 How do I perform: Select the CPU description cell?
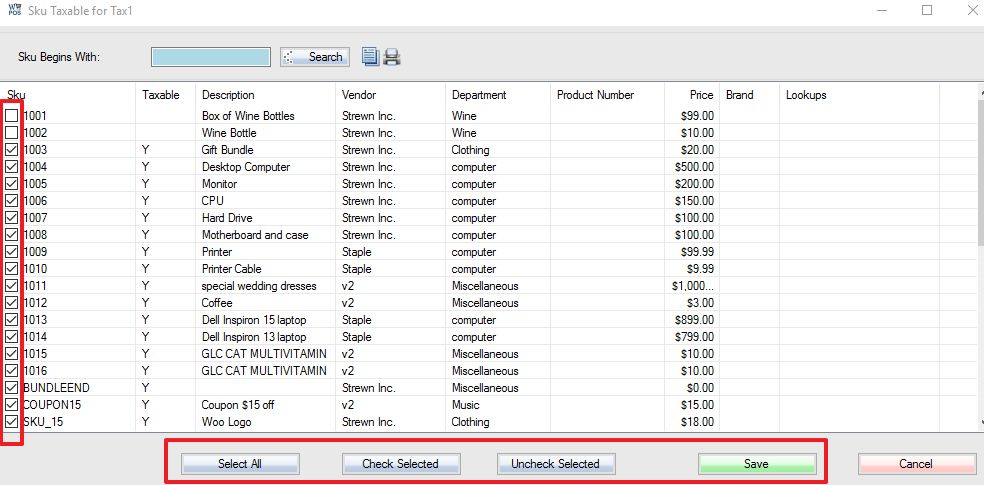coord(213,200)
